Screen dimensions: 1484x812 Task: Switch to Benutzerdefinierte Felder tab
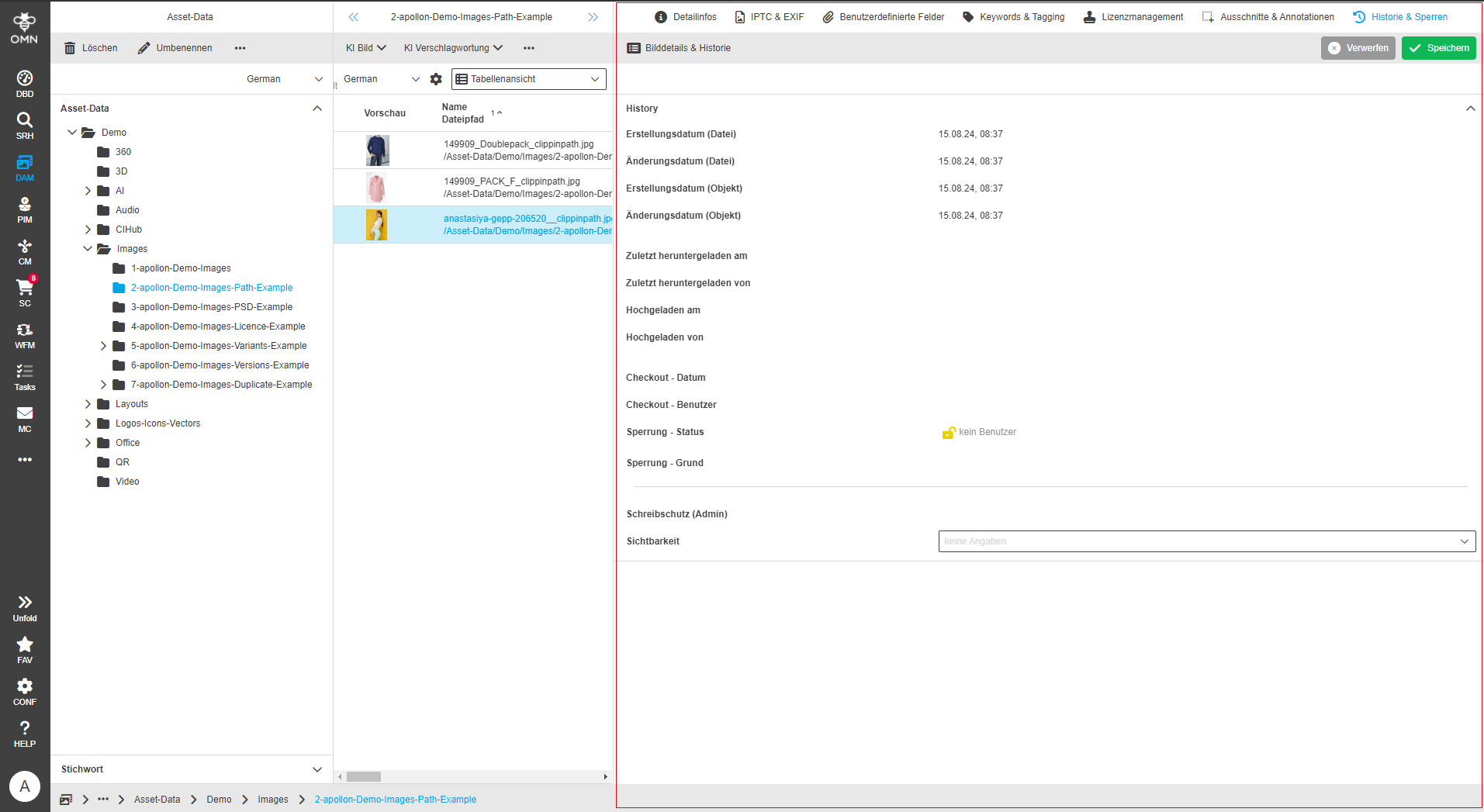coord(884,17)
